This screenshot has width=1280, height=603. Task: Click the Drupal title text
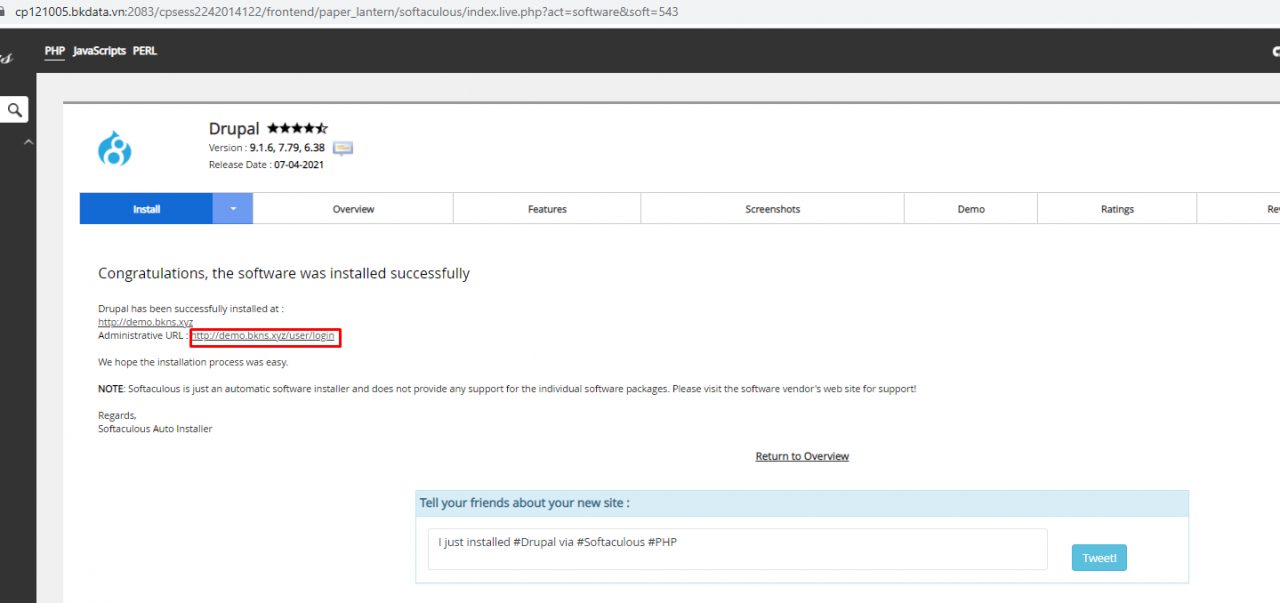[x=234, y=129]
